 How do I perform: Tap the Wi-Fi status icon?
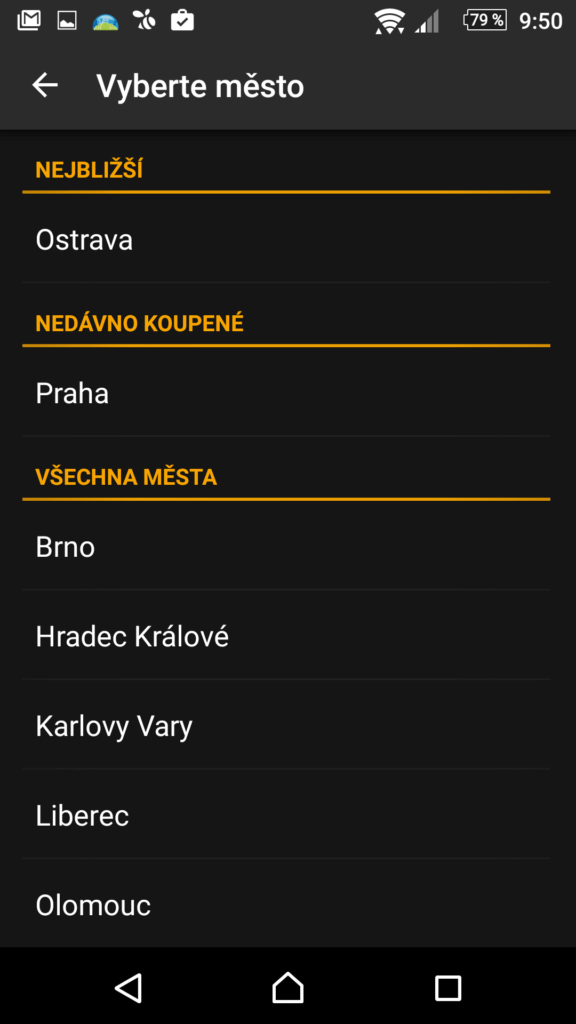pyautogui.click(x=390, y=22)
